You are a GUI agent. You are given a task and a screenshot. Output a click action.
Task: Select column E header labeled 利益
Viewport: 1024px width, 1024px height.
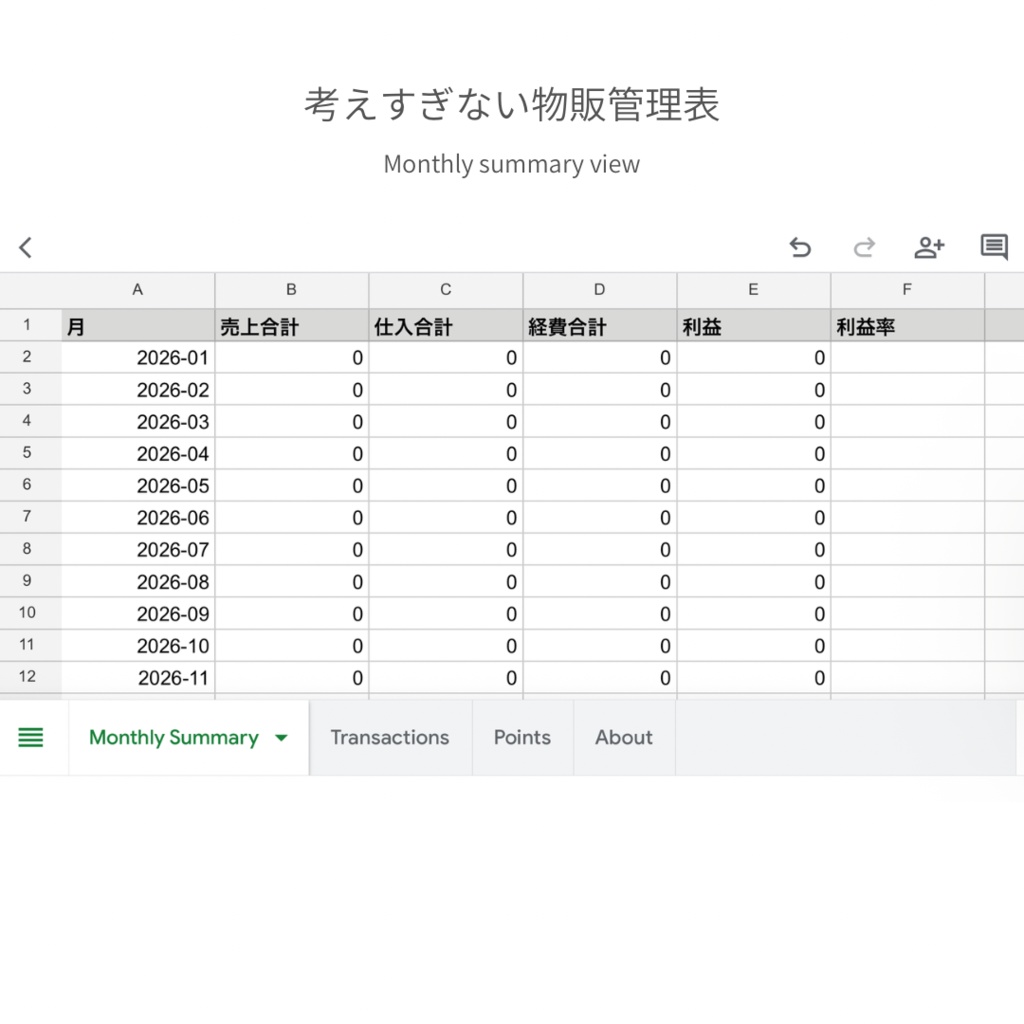pyautogui.click(x=752, y=289)
